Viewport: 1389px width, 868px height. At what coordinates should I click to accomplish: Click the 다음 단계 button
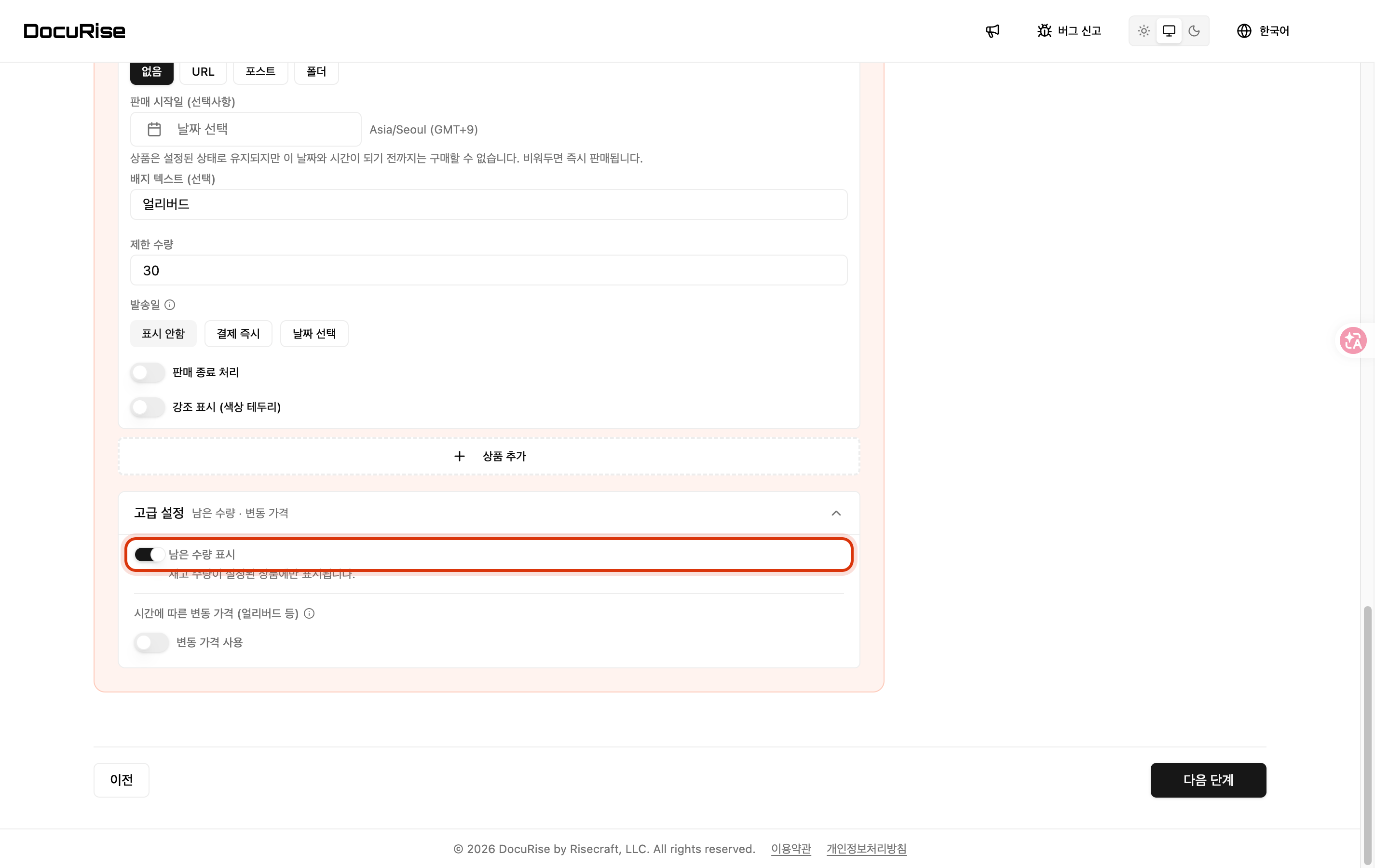coord(1208,780)
